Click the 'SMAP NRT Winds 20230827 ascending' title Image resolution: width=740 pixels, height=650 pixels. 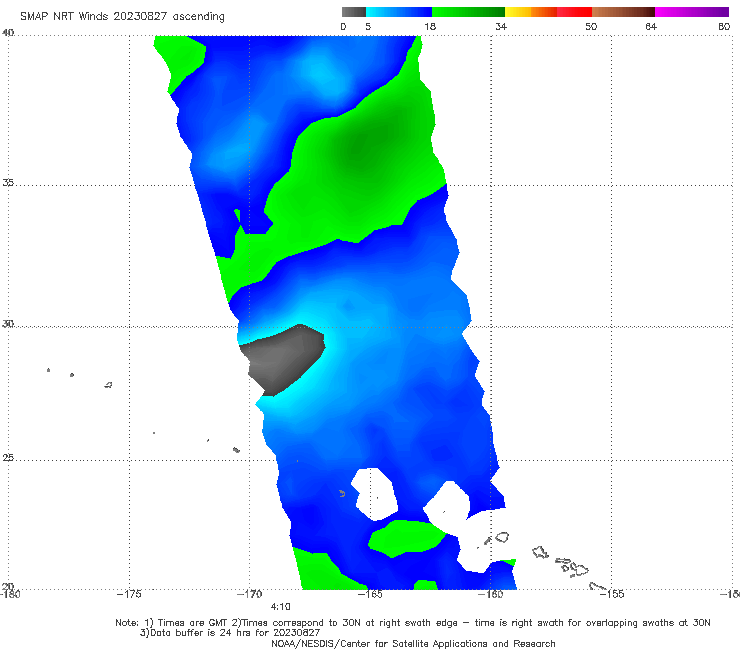(122, 16)
